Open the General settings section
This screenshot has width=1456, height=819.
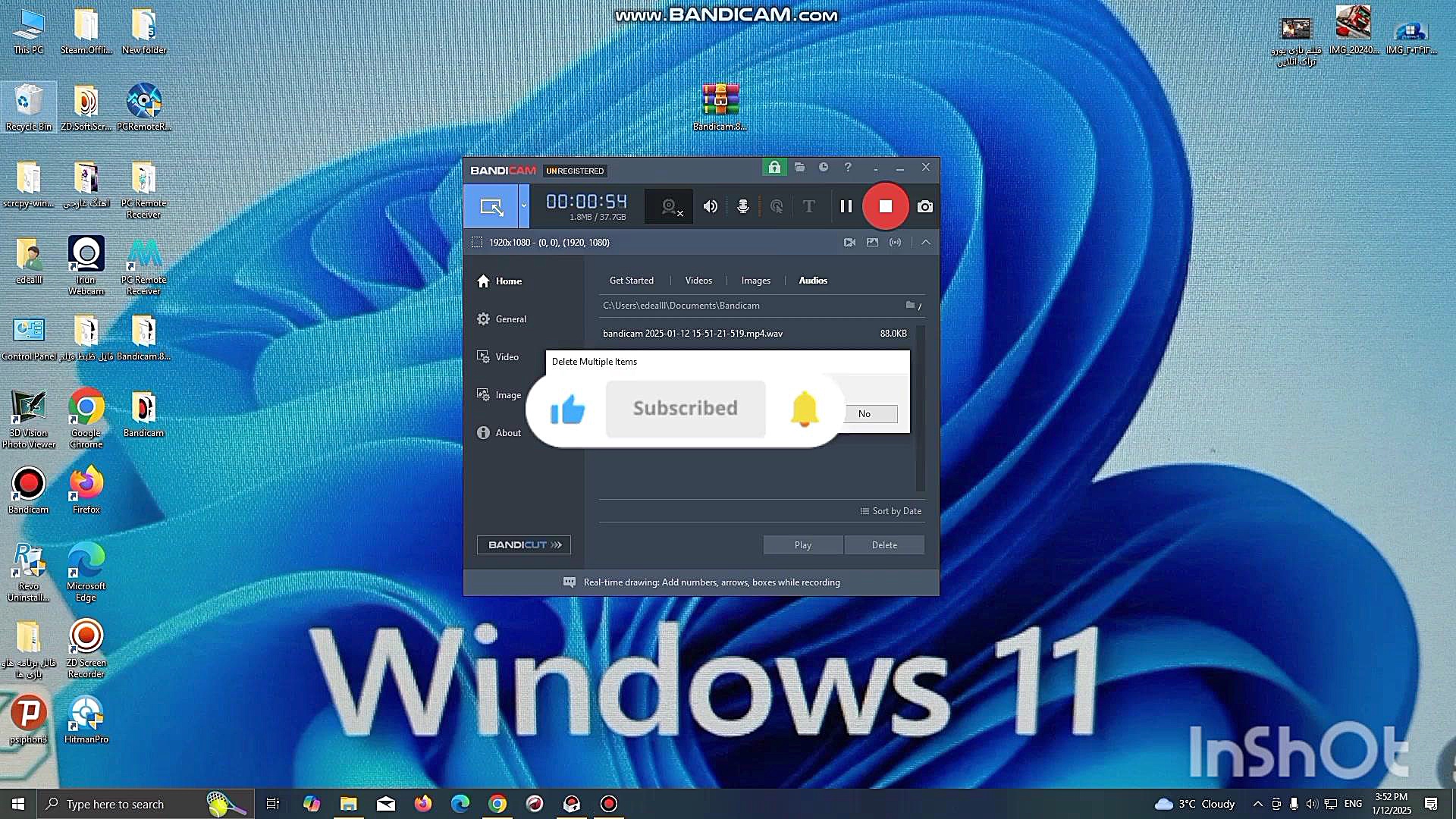(x=501, y=319)
